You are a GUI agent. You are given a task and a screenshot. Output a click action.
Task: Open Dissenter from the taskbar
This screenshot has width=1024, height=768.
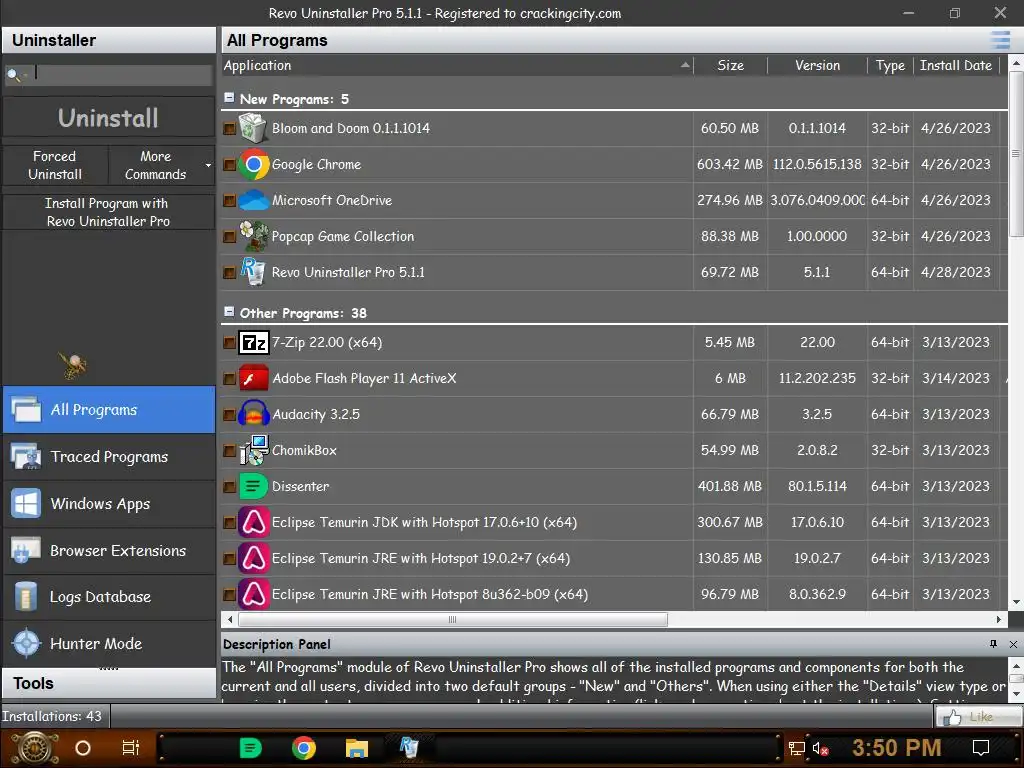coord(250,748)
